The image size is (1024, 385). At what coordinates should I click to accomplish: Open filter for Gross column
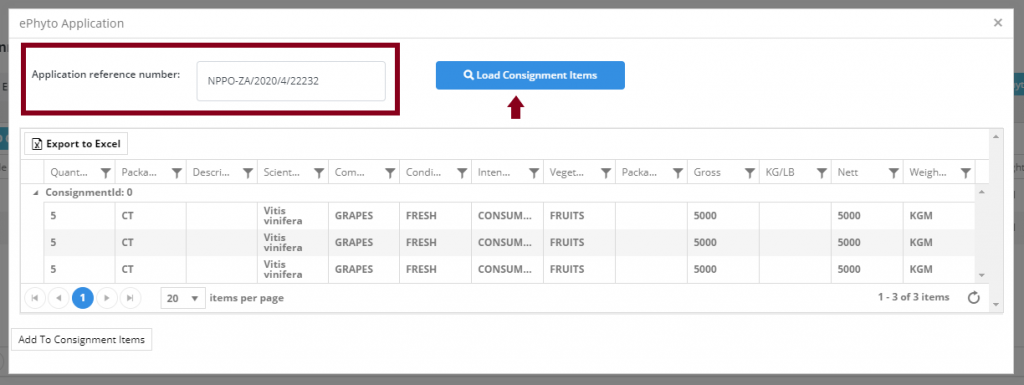click(750, 173)
